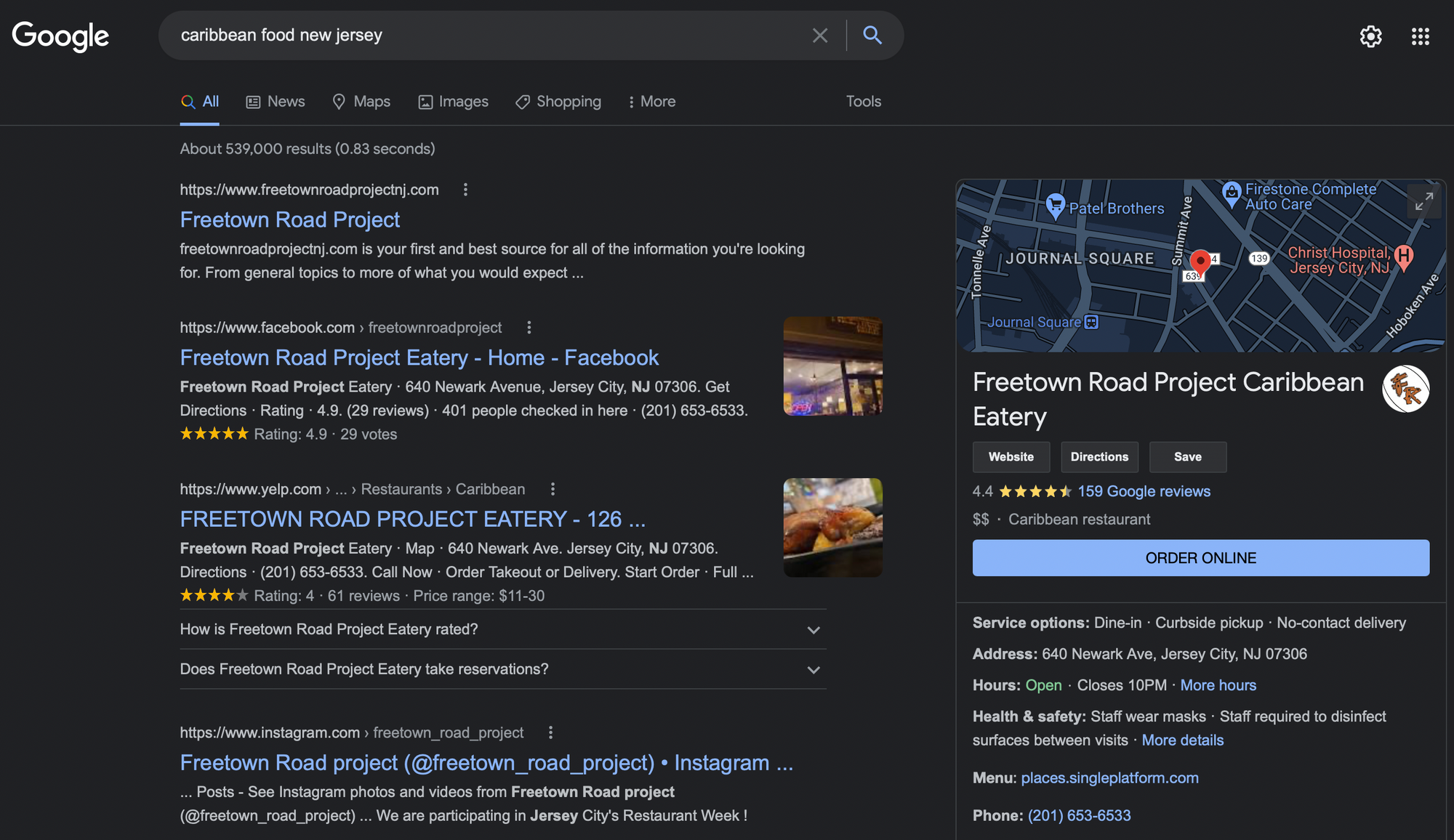Open the 159 Google reviews link

(x=1144, y=491)
